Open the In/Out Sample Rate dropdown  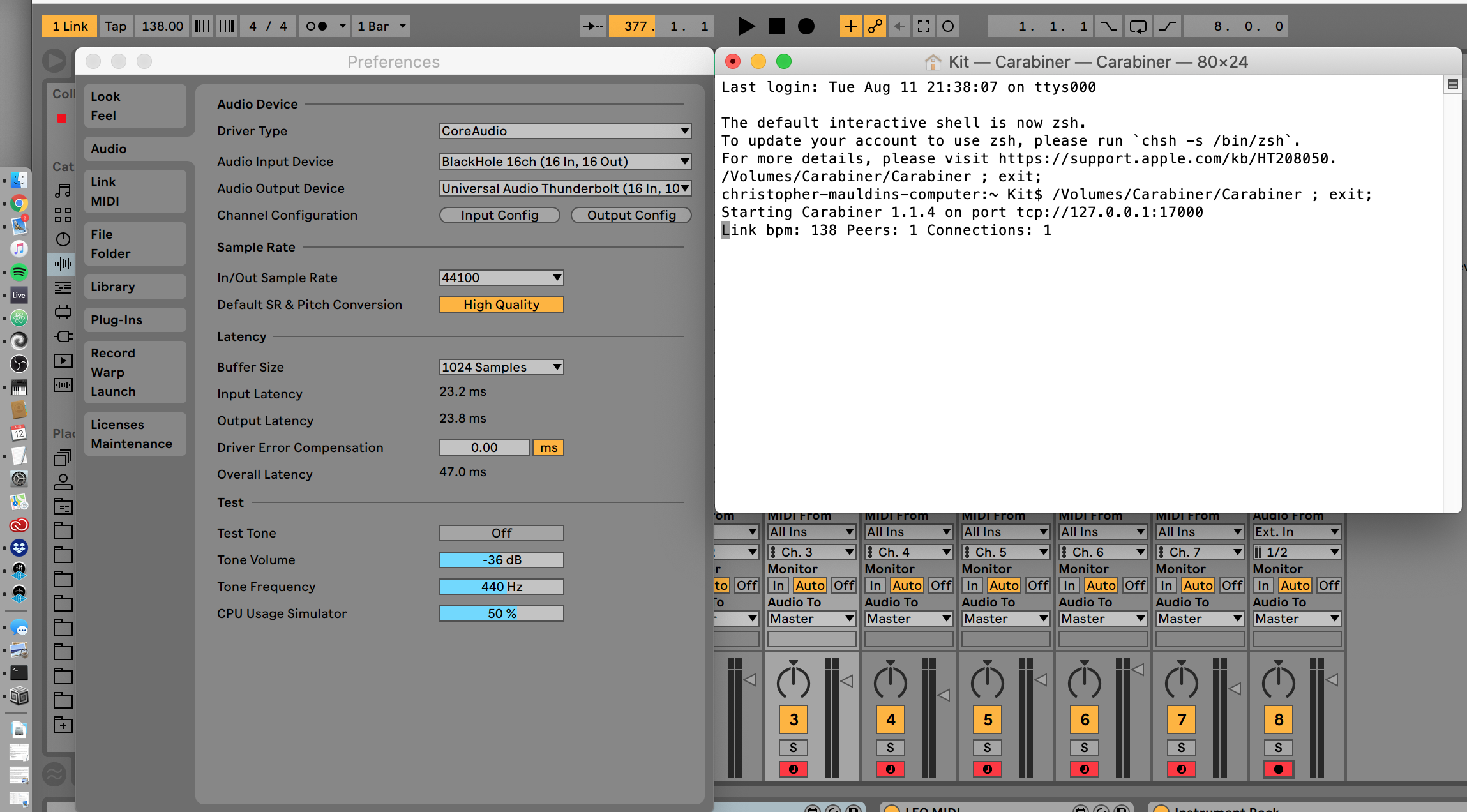[x=501, y=278]
